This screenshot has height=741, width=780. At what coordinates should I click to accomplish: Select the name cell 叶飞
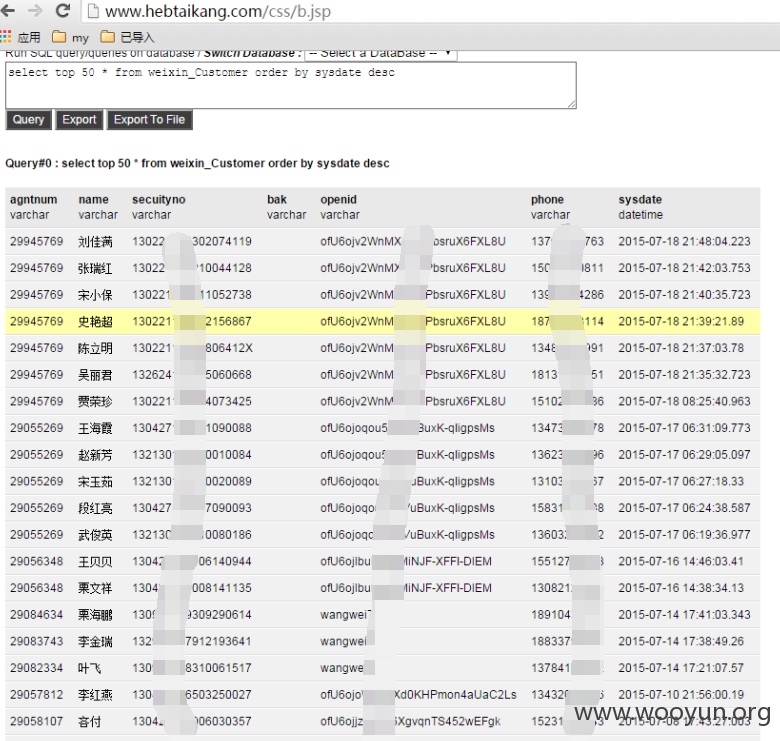[x=90, y=668]
